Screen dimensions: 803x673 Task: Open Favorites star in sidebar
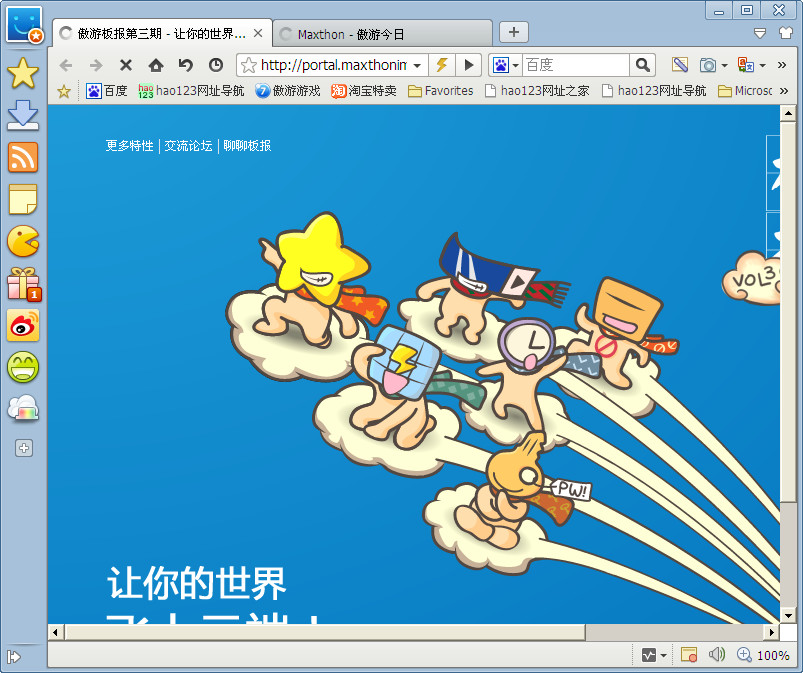click(x=23, y=73)
